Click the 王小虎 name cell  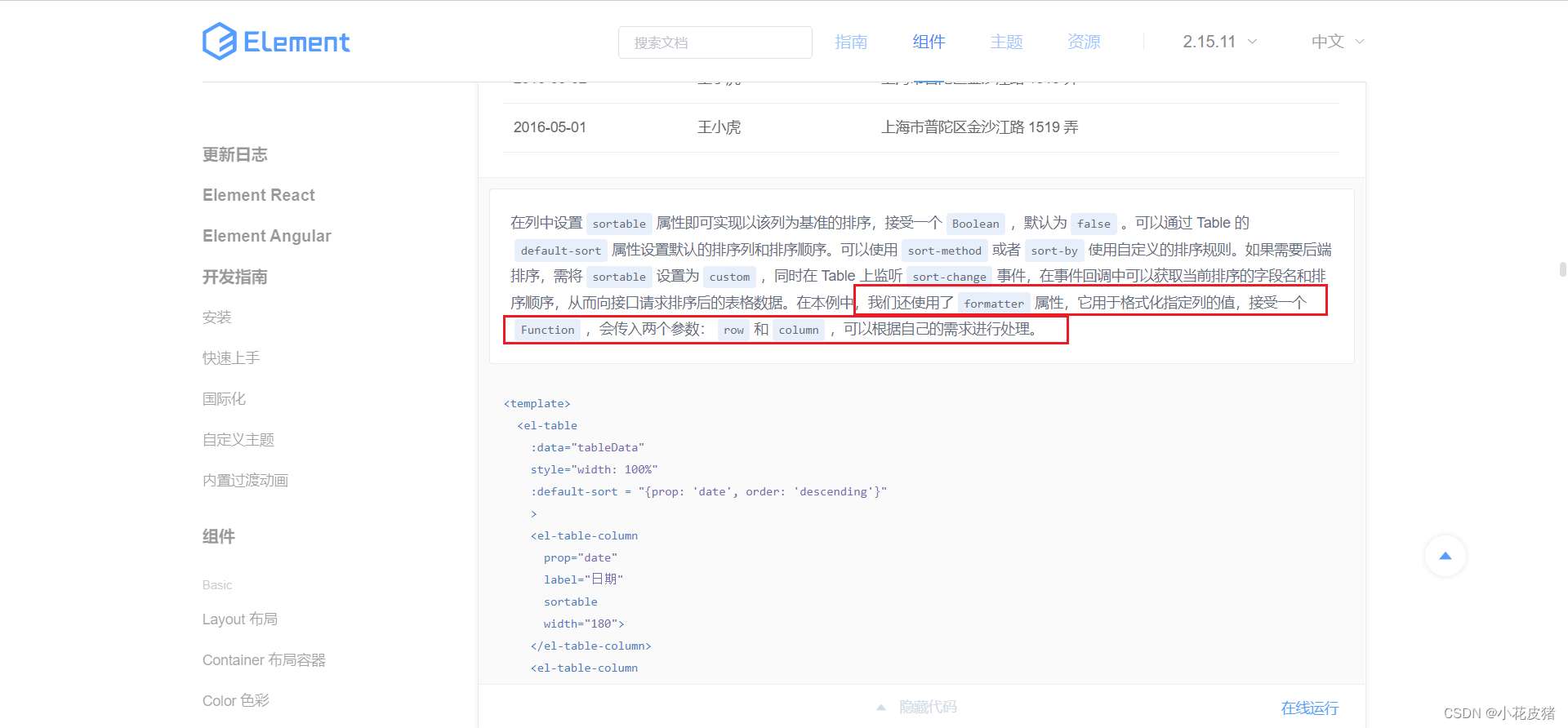pyautogui.click(x=719, y=127)
